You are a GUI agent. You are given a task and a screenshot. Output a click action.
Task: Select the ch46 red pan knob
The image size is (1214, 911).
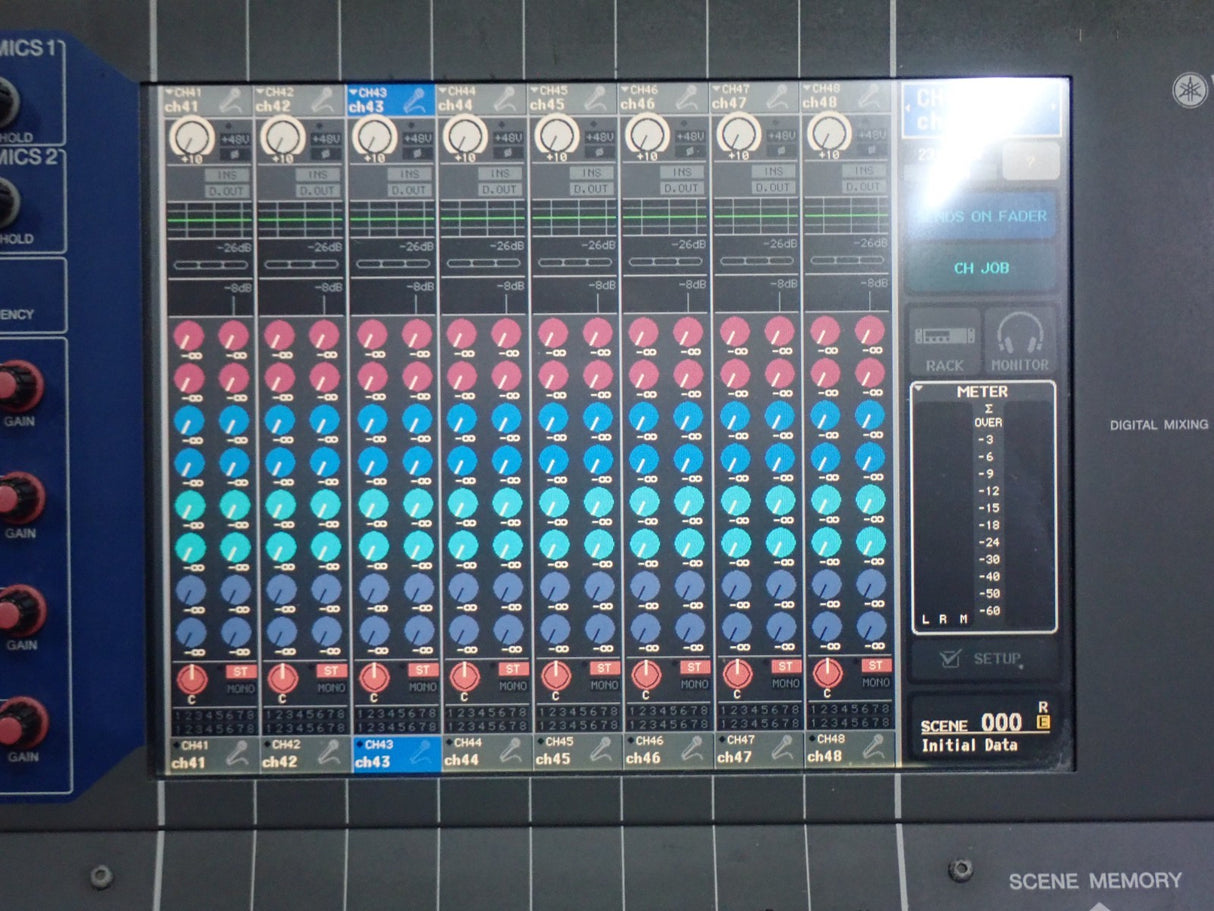click(x=646, y=676)
